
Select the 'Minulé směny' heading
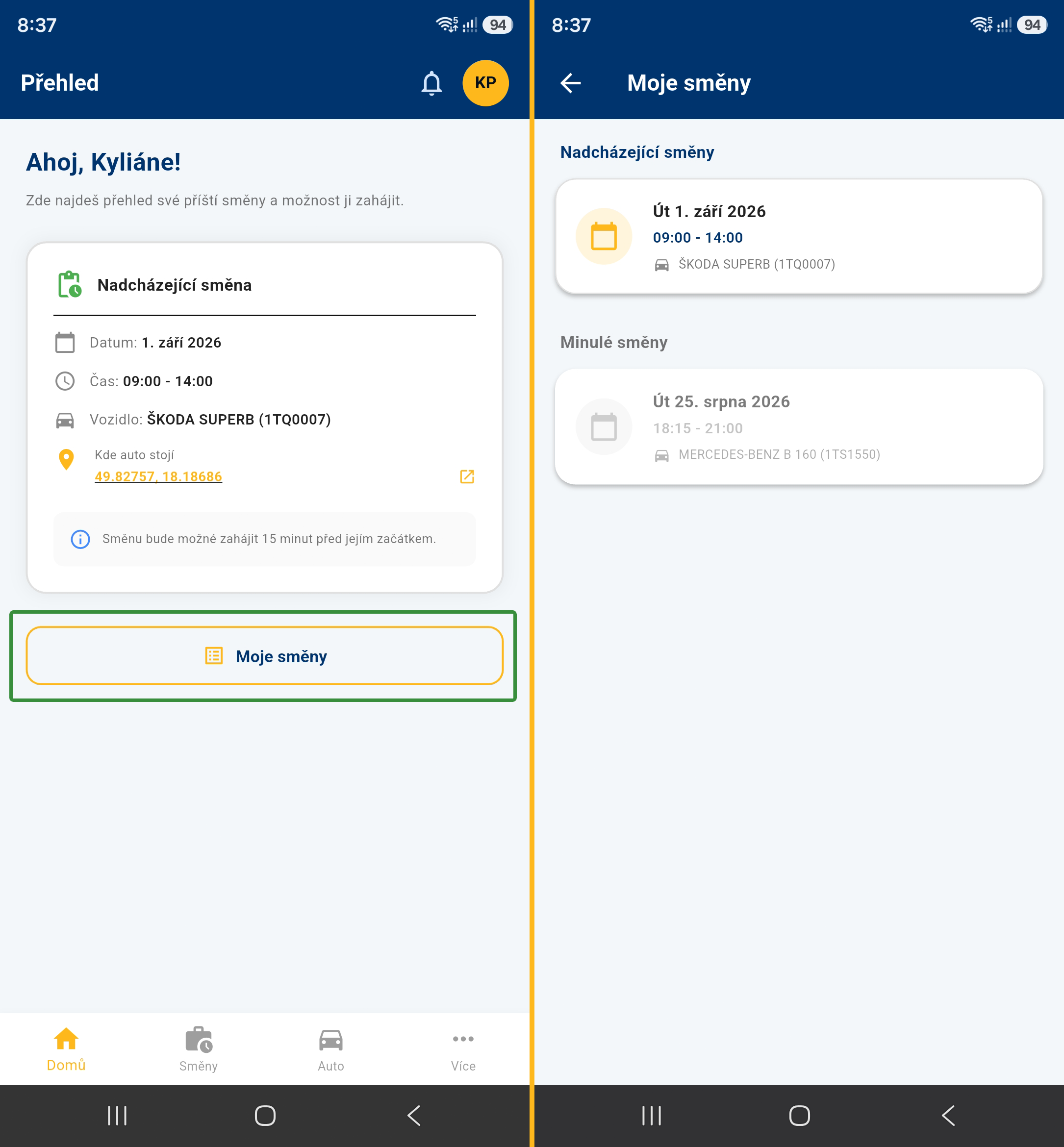coord(614,343)
